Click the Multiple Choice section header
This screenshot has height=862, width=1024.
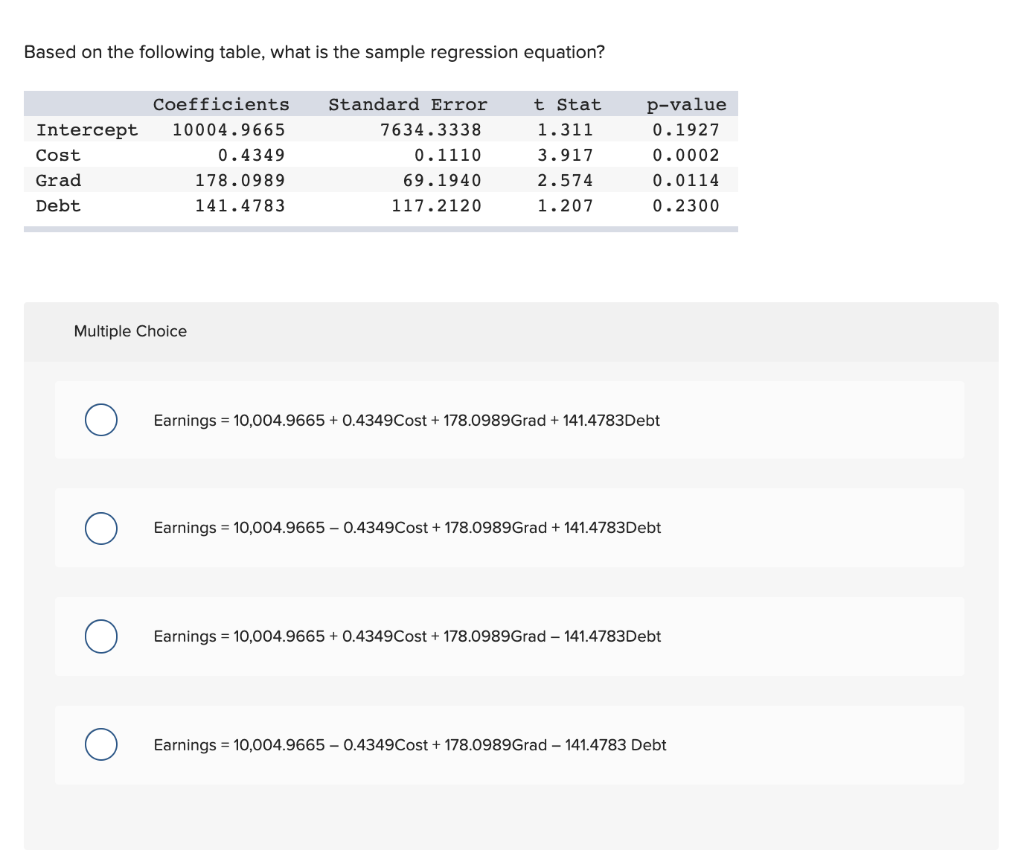point(130,331)
